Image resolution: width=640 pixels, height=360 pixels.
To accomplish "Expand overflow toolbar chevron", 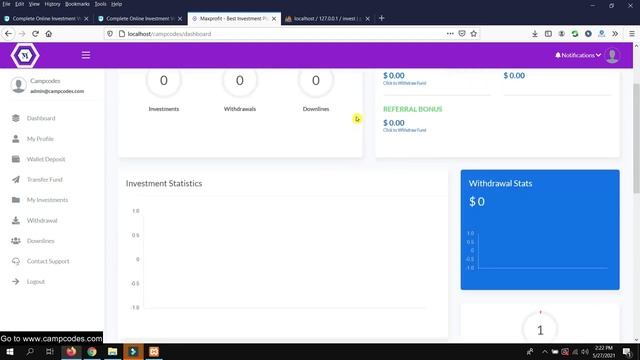I will pyautogui.click(x=615, y=34).
